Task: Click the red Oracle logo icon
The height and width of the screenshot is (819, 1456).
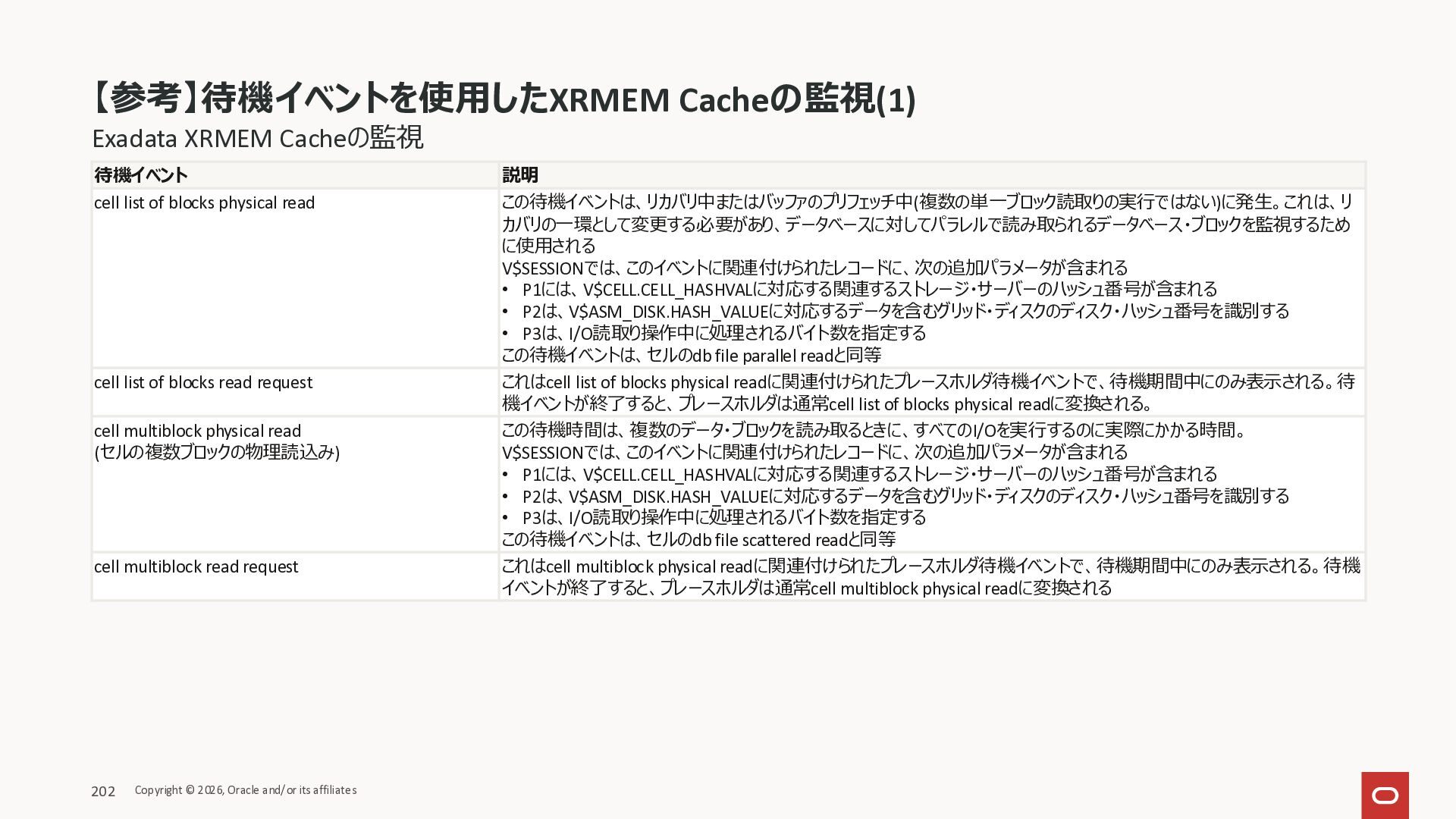Action: click(x=1385, y=795)
